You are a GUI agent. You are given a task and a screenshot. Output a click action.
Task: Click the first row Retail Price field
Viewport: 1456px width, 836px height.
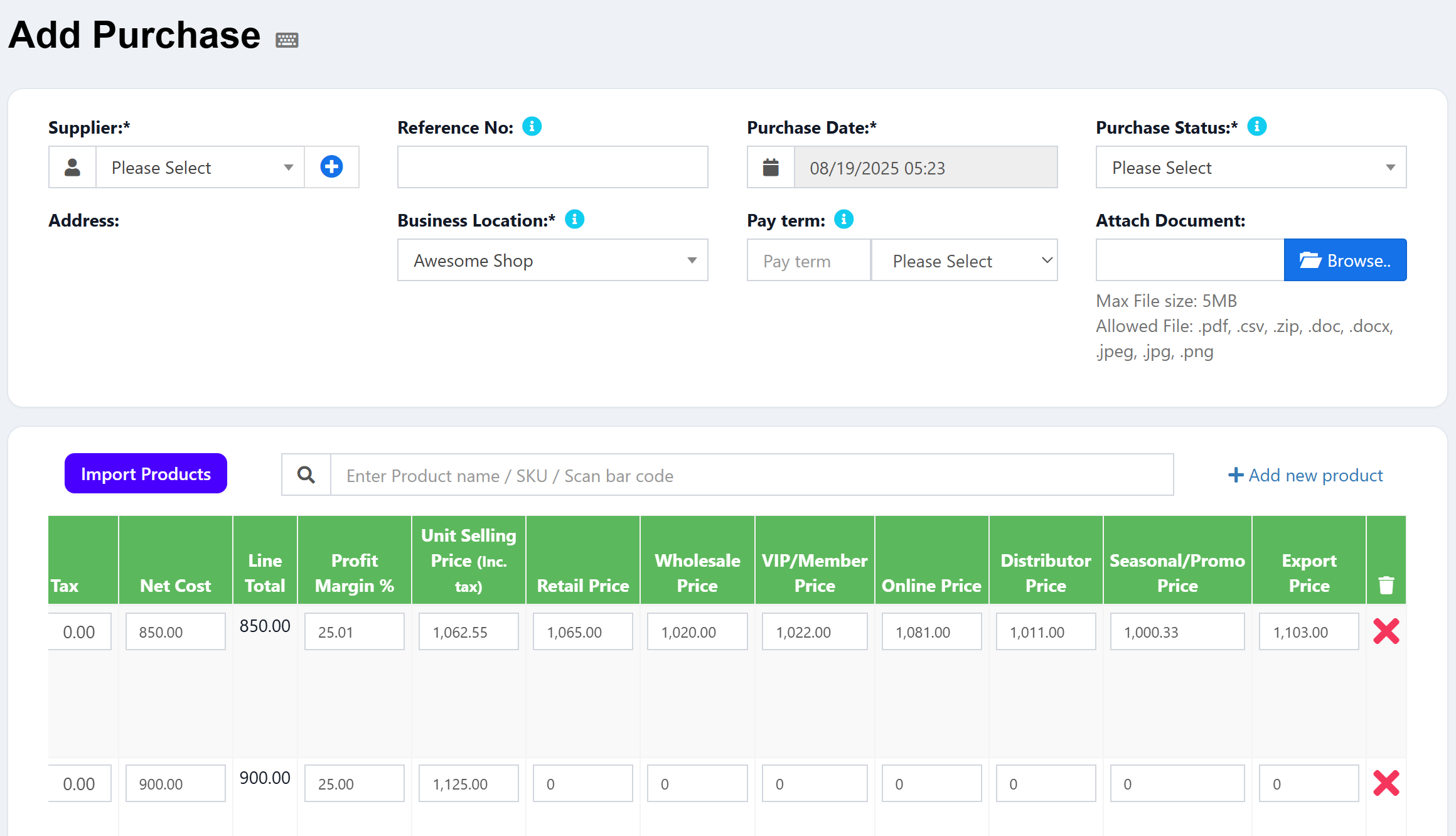point(582,632)
